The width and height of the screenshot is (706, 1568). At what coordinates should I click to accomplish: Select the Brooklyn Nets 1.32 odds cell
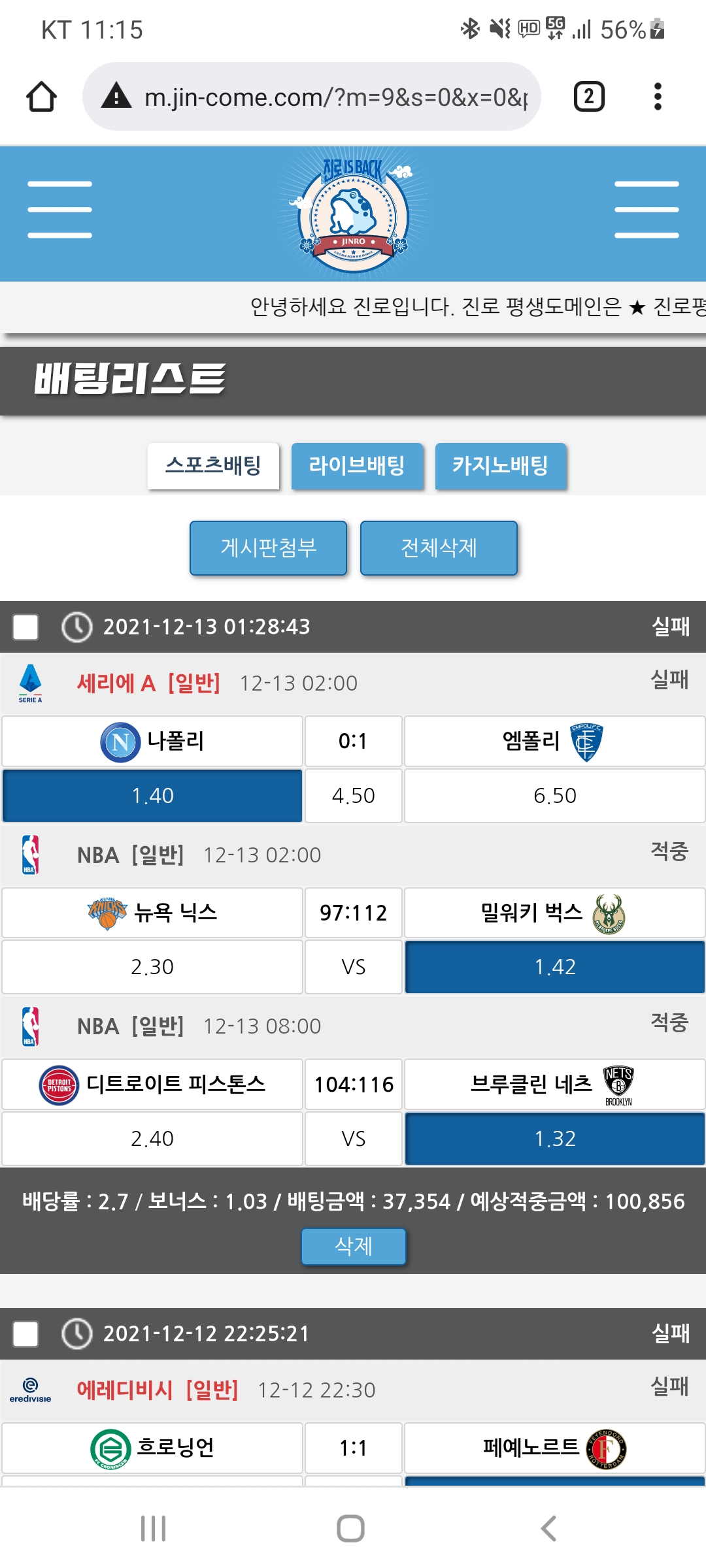554,1139
